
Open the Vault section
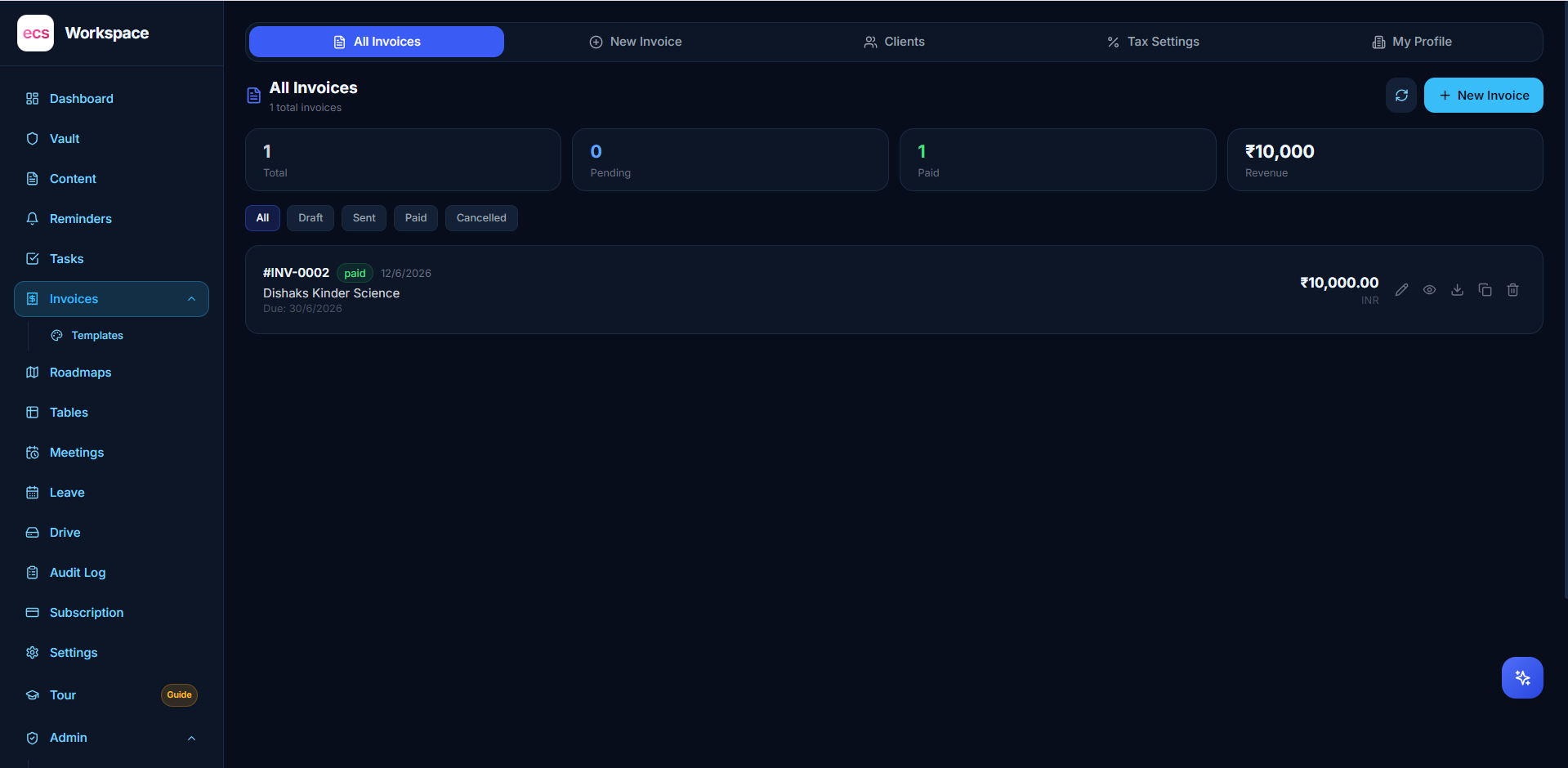point(111,139)
